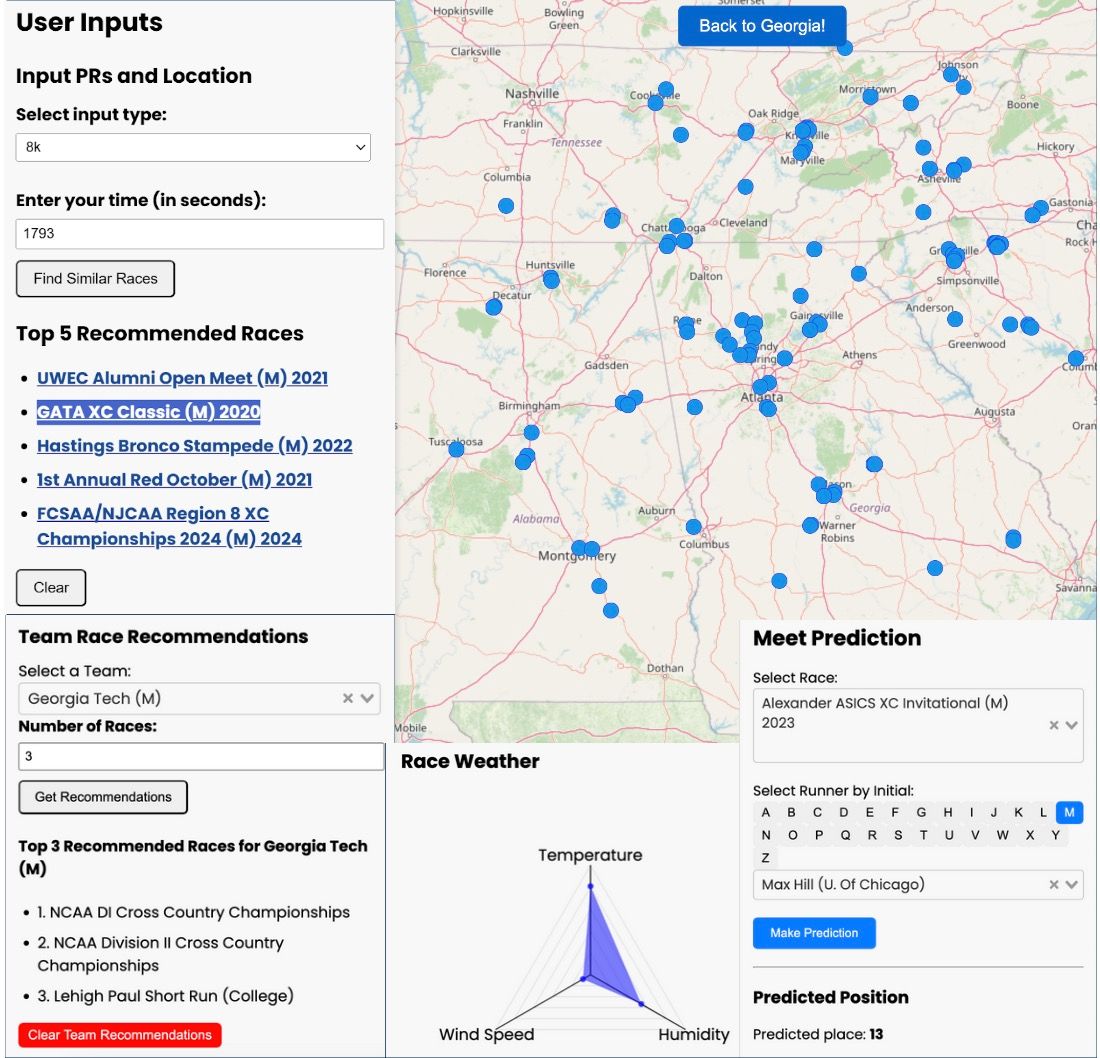This screenshot has height=1058, width=1100.
Task: Select runner initial L
Action: pyautogui.click(x=1043, y=812)
